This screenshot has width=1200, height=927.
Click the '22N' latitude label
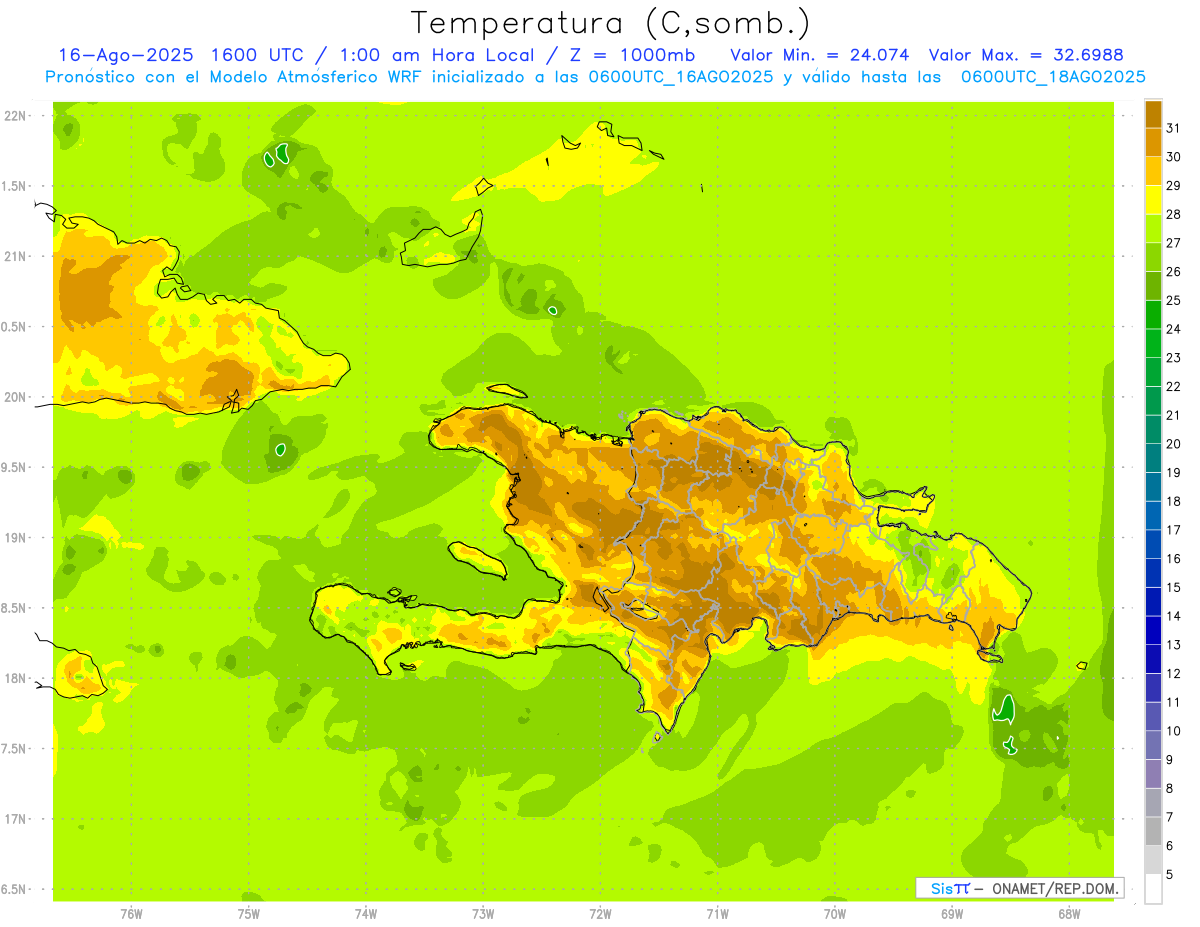click(x=15, y=115)
